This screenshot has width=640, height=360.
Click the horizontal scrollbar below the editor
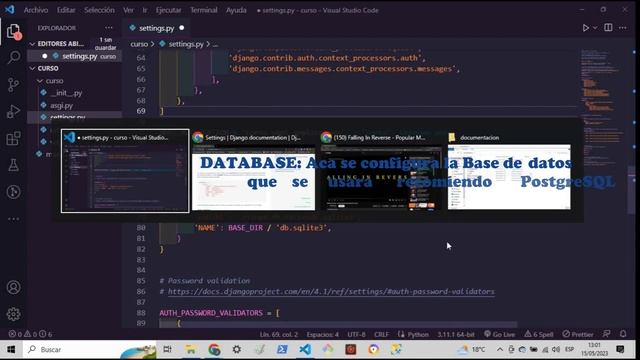click(x=339, y=325)
